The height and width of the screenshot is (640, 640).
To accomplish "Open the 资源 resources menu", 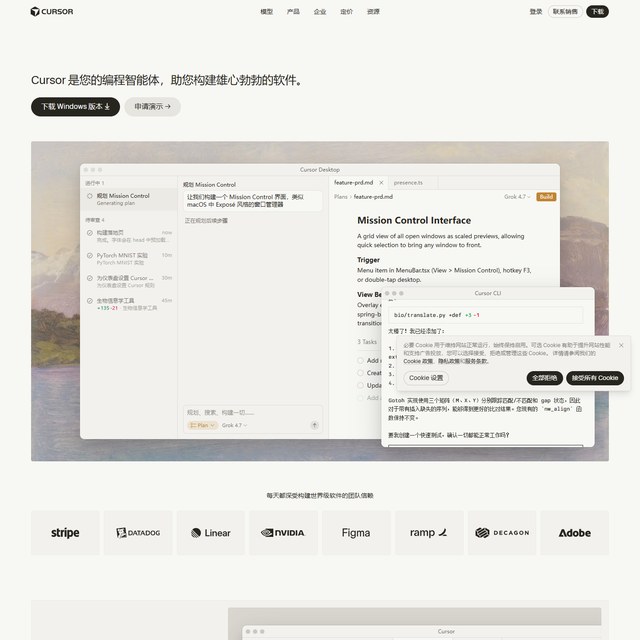I will coord(373,11).
